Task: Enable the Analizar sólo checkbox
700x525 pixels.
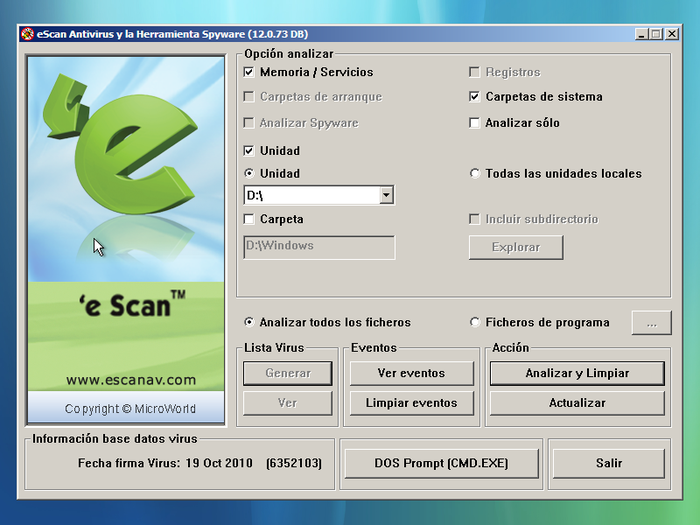Action: tap(475, 123)
